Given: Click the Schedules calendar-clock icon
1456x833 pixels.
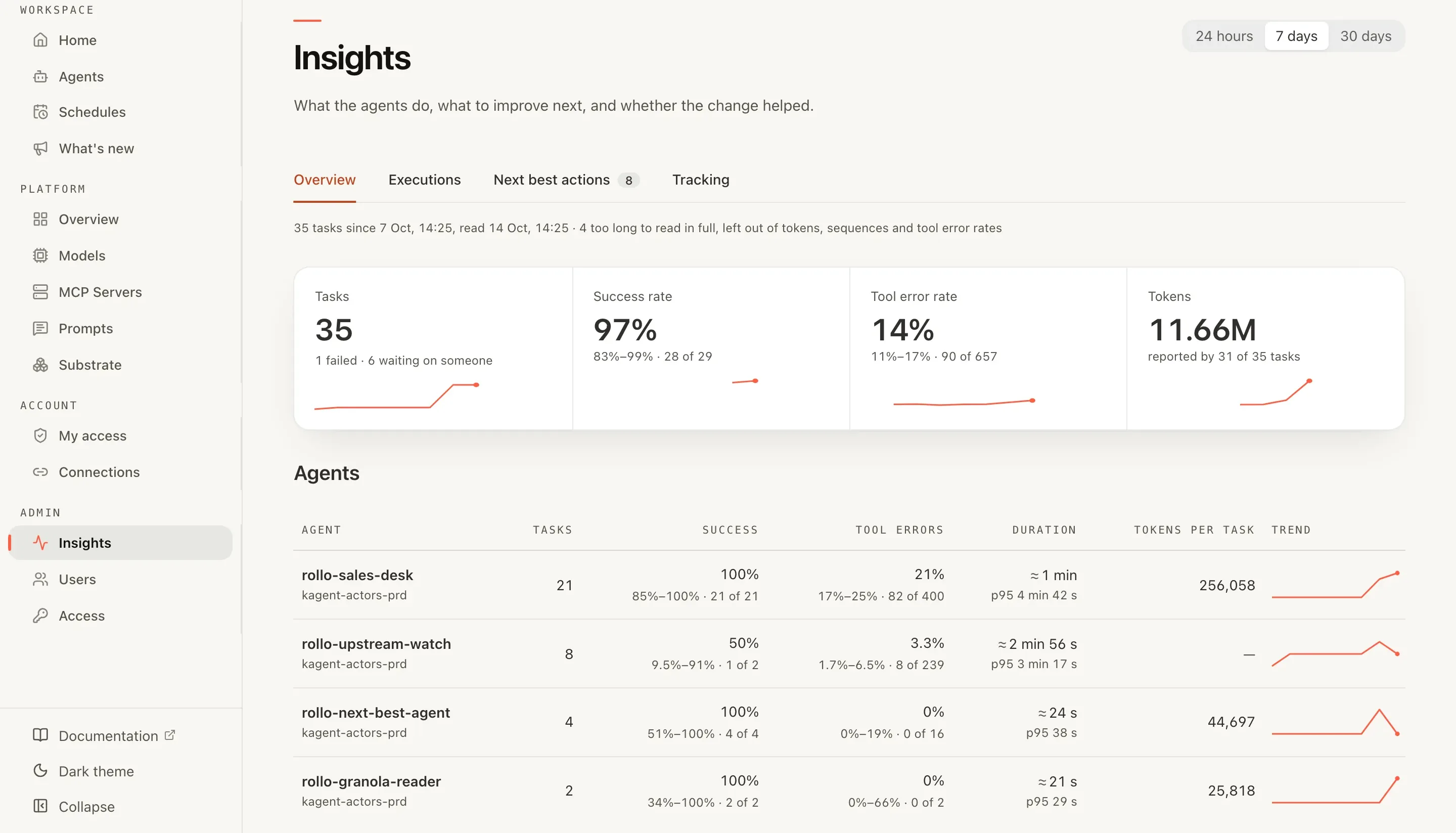Looking at the screenshot, I should point(40,112).
